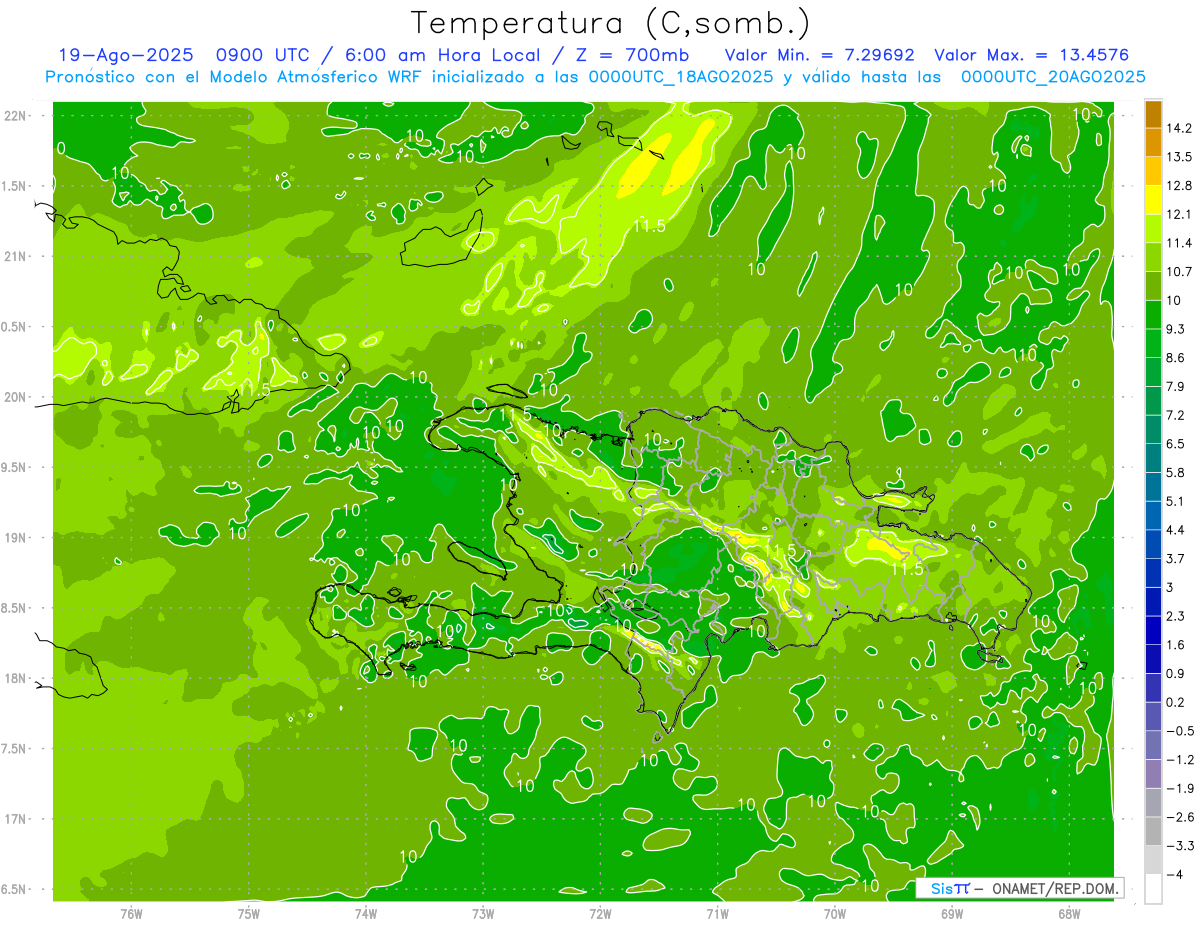
Task: Click the "75W" longitude axis label
Action: pos(249,913)
